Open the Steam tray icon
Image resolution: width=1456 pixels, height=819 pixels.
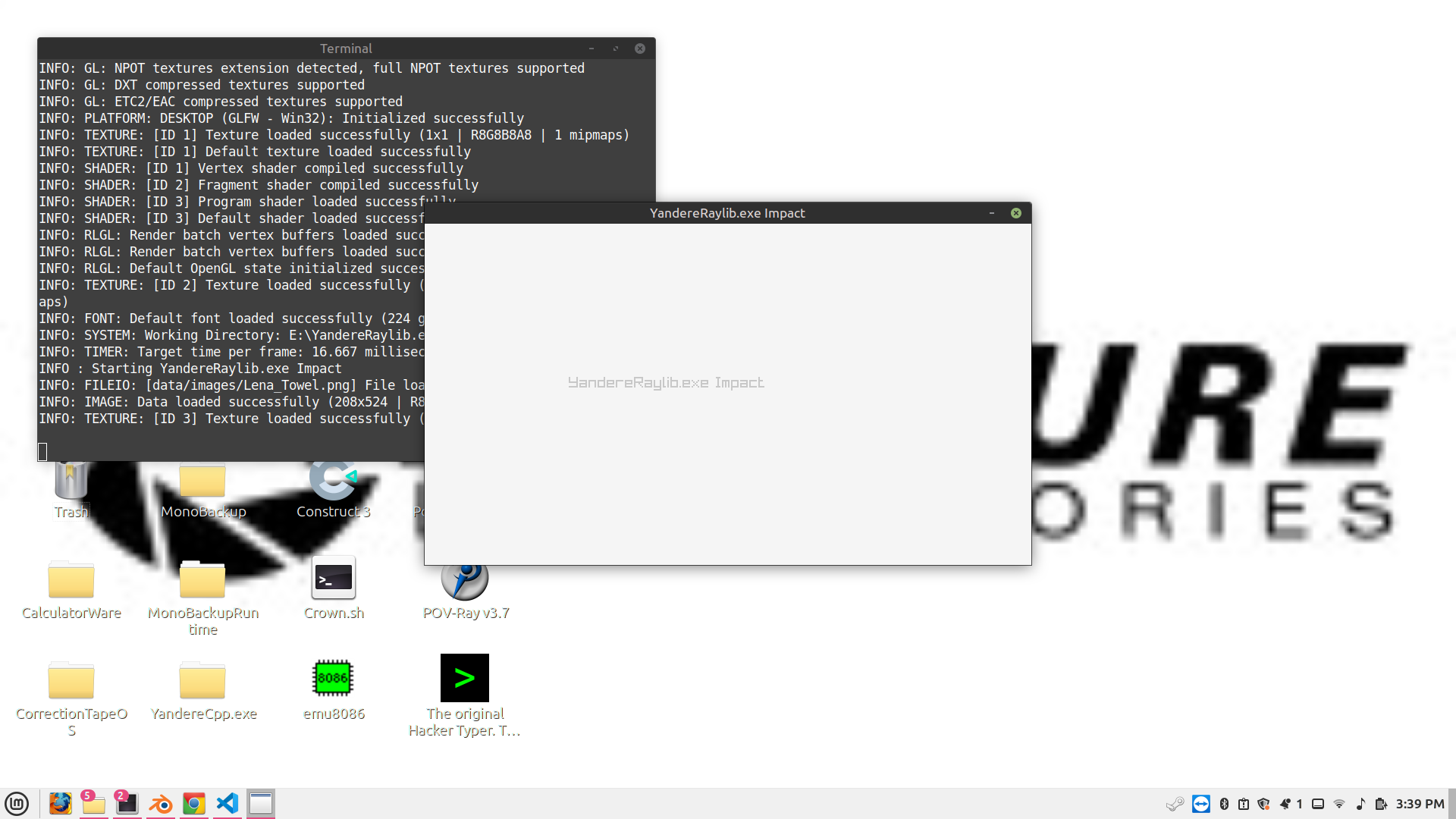(1175, 804)
